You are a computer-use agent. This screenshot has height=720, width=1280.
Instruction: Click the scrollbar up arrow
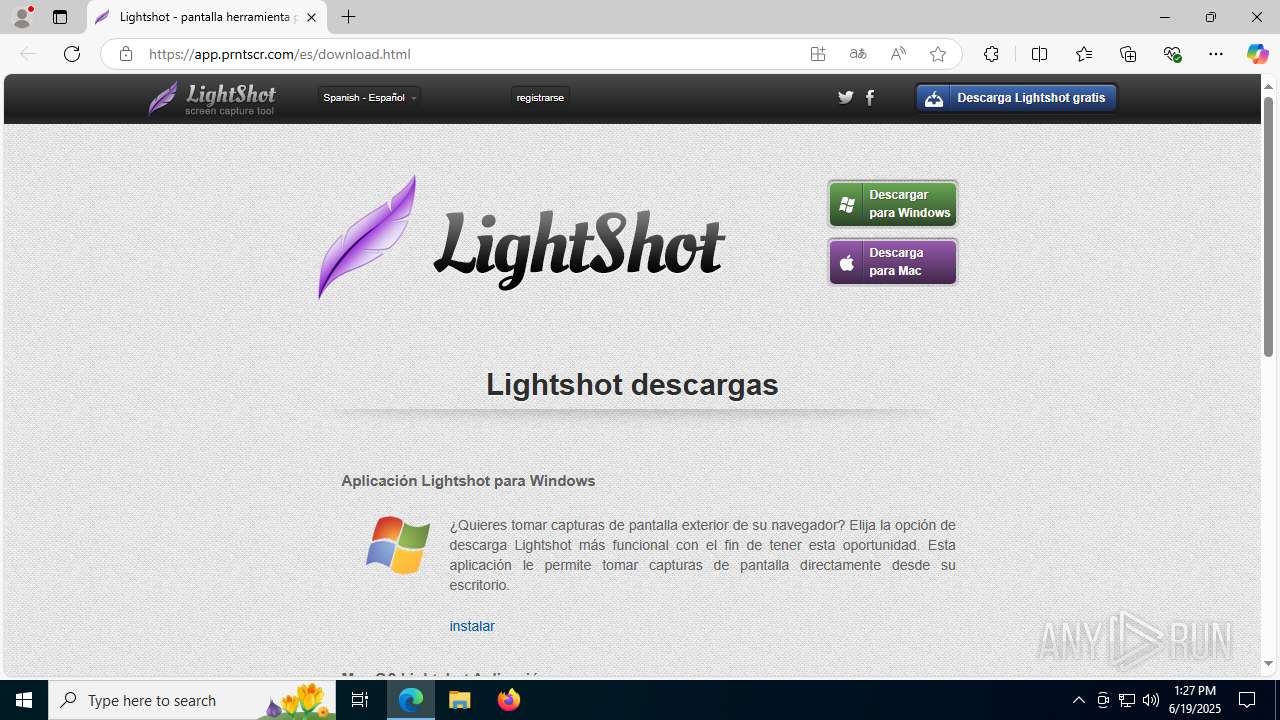pyautogui.click(x=1268, y=85)
